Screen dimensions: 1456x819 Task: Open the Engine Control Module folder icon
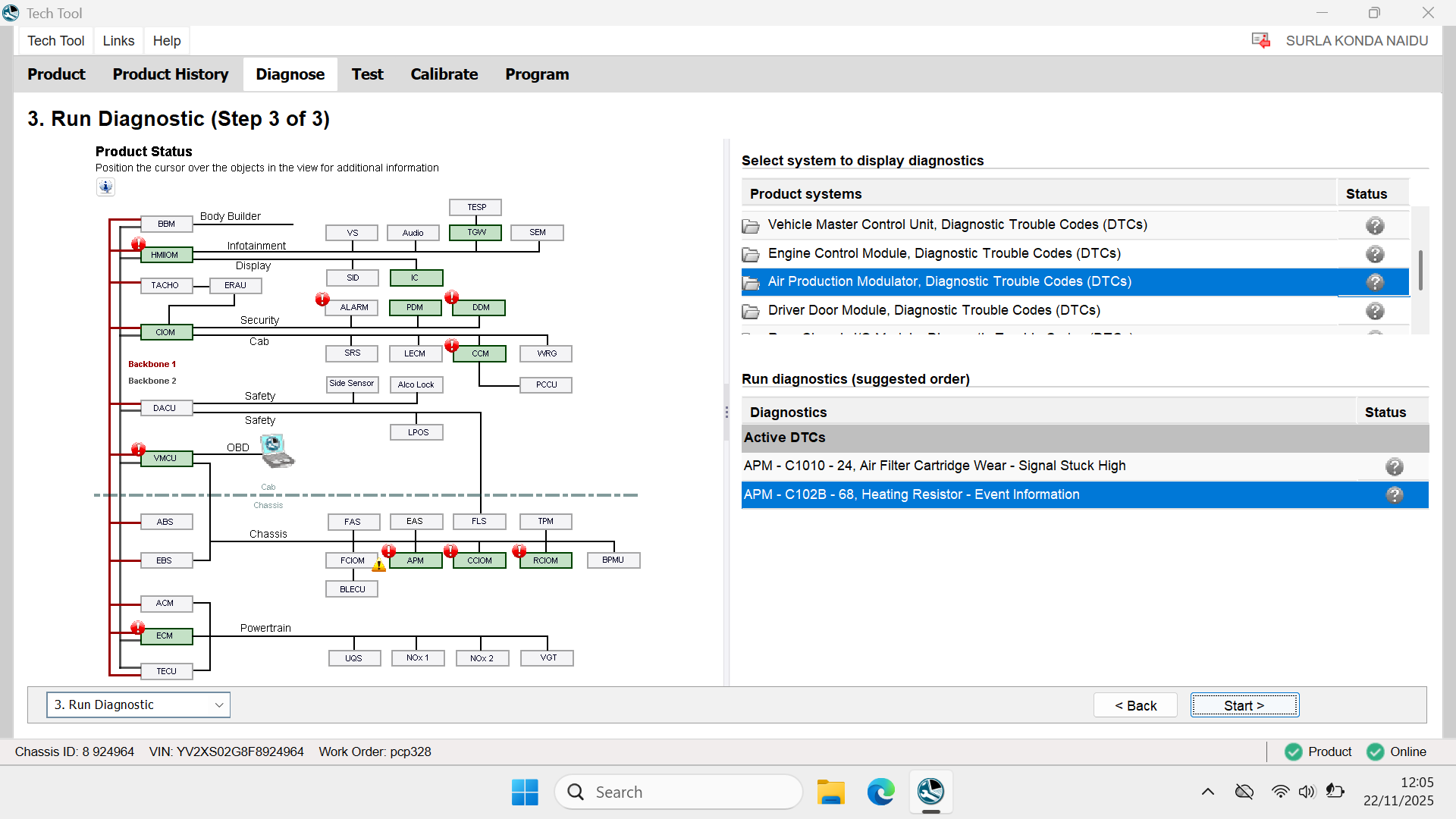(751, 254)
